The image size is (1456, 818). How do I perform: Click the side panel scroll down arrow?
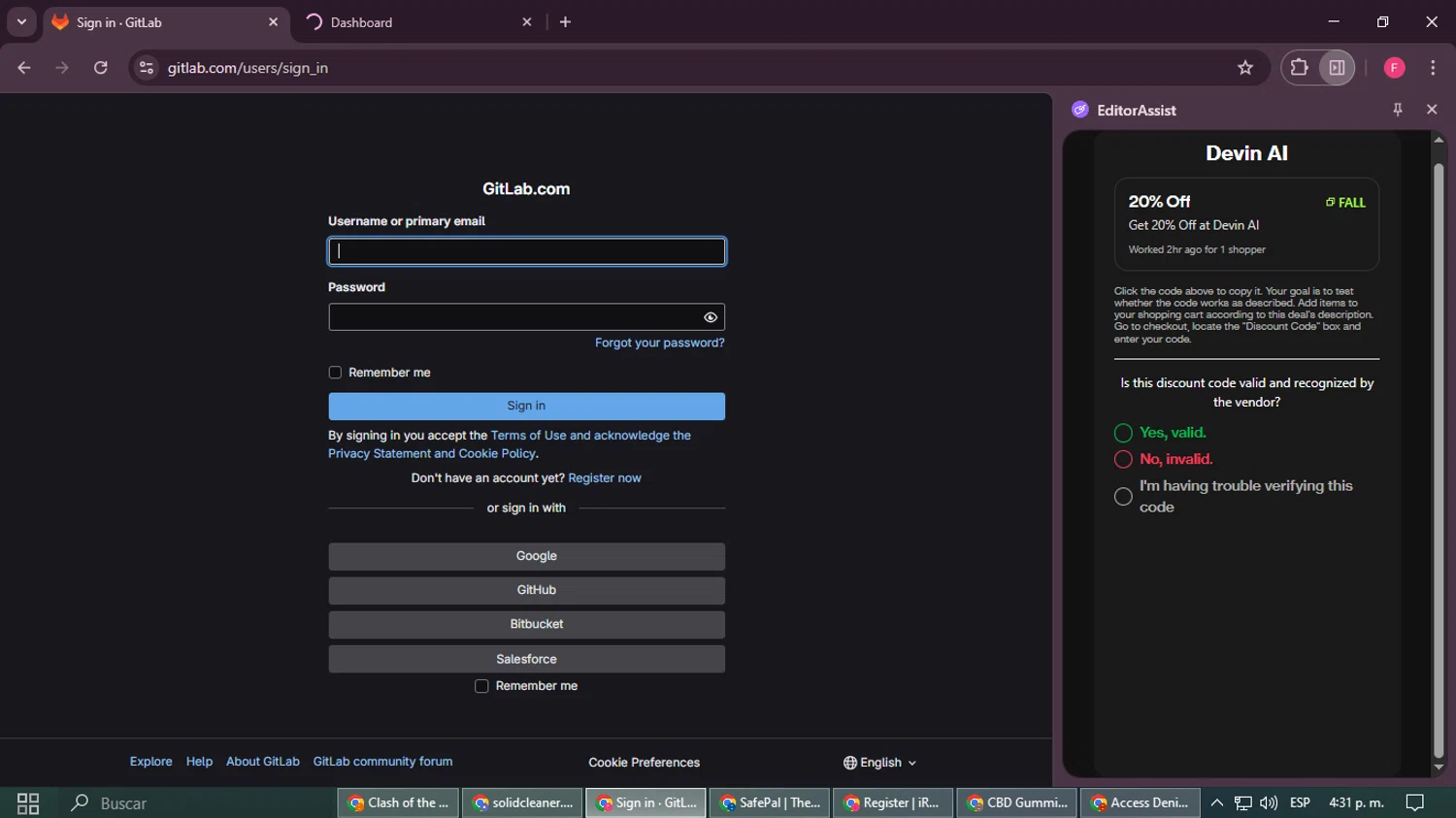point(1439,768)
